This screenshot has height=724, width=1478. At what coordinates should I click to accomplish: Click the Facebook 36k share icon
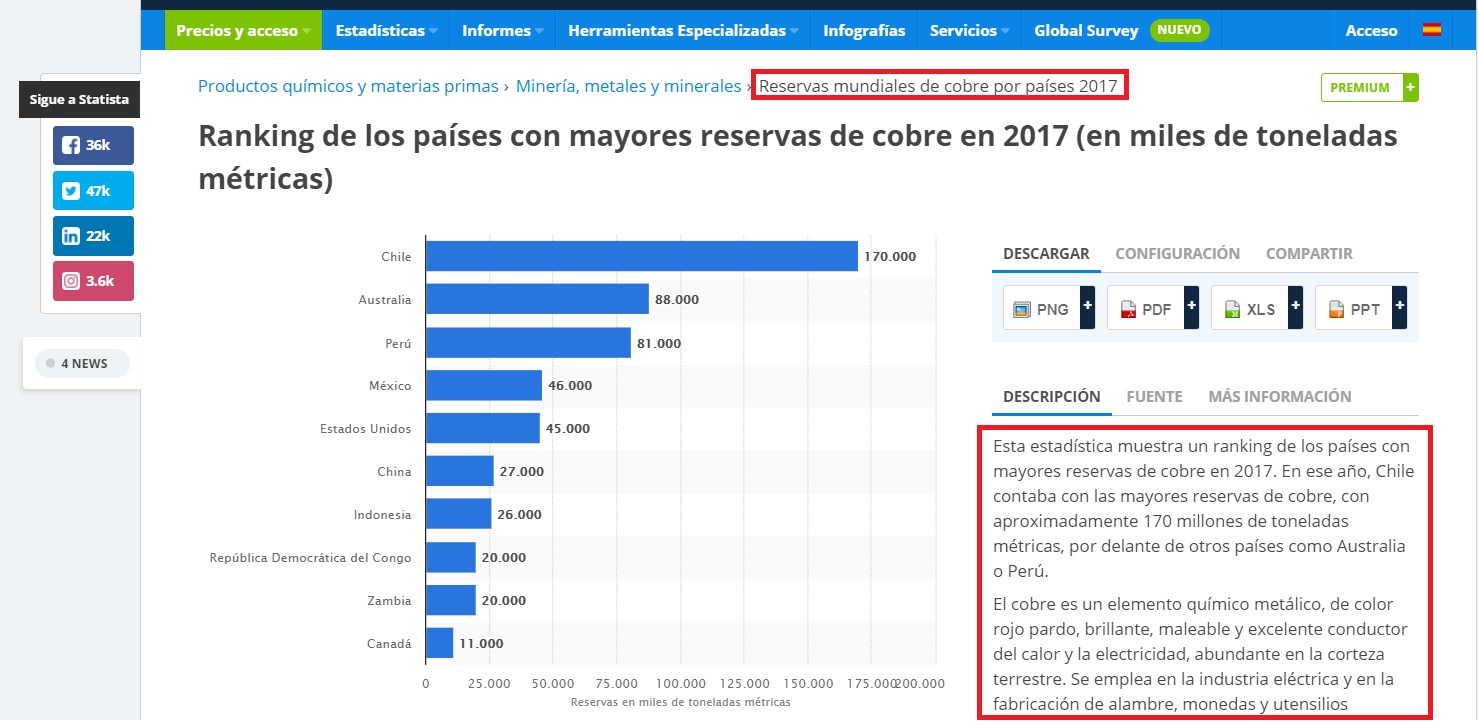pyautogui.click(x=93, y=145)
